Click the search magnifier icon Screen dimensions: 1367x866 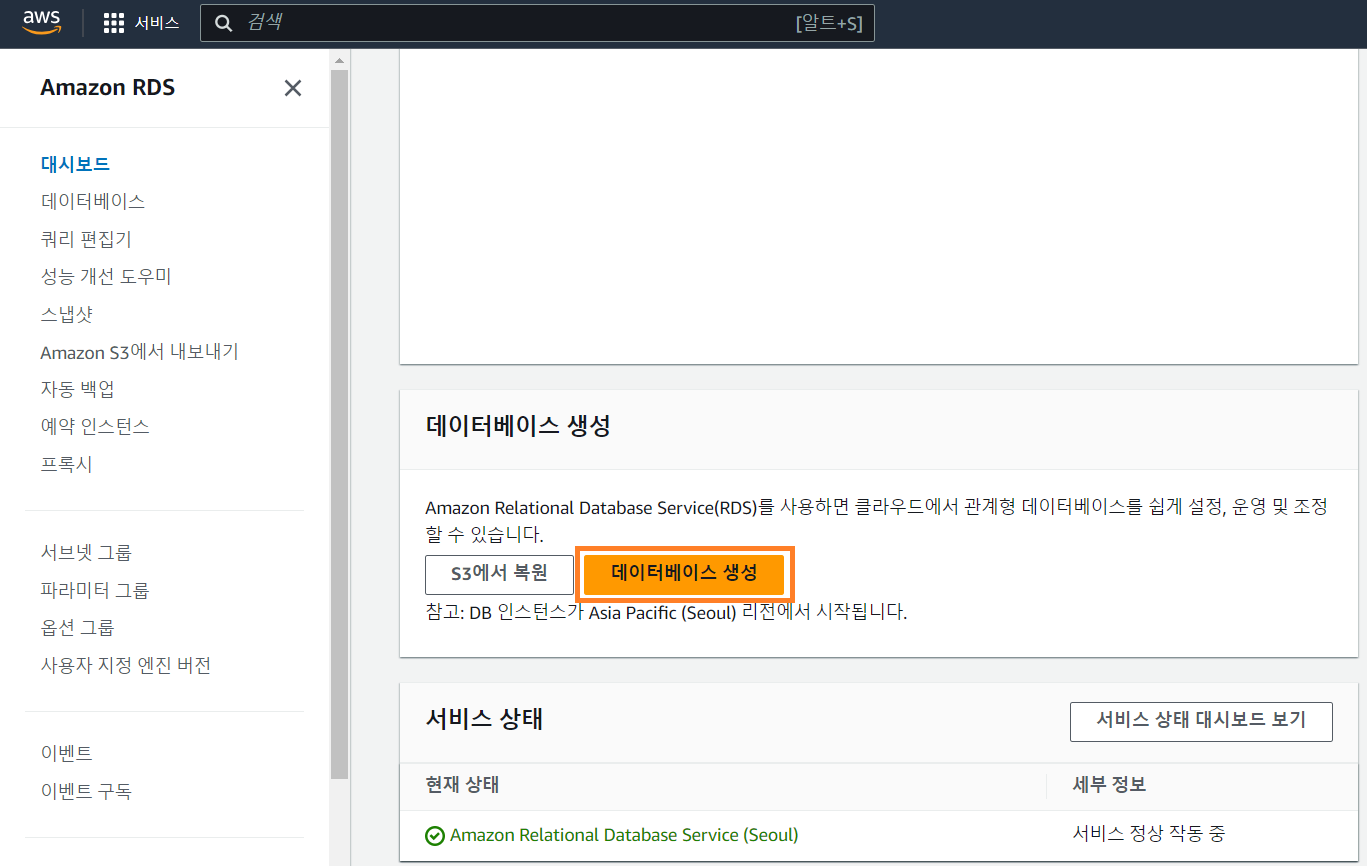click(x=224, y=23)
